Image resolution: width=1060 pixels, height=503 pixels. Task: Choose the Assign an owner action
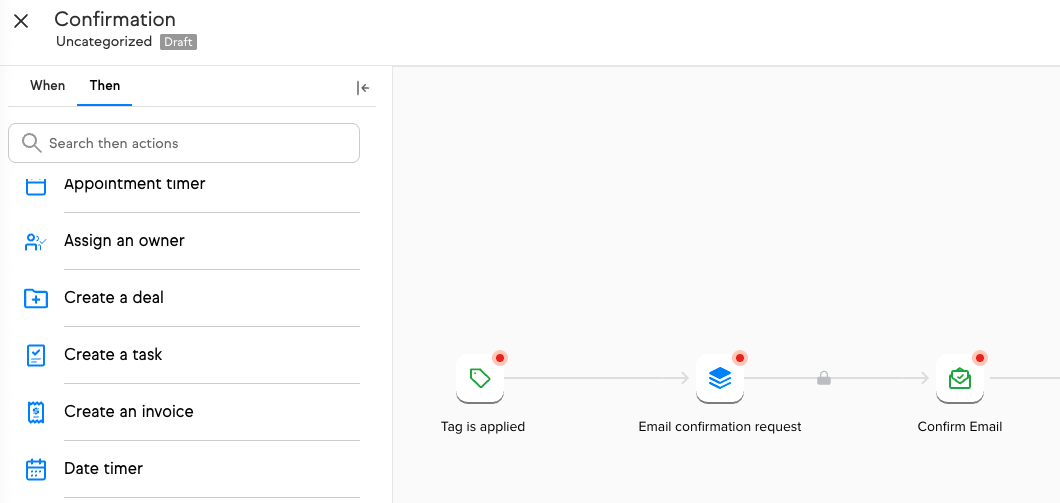coord(124,241)
